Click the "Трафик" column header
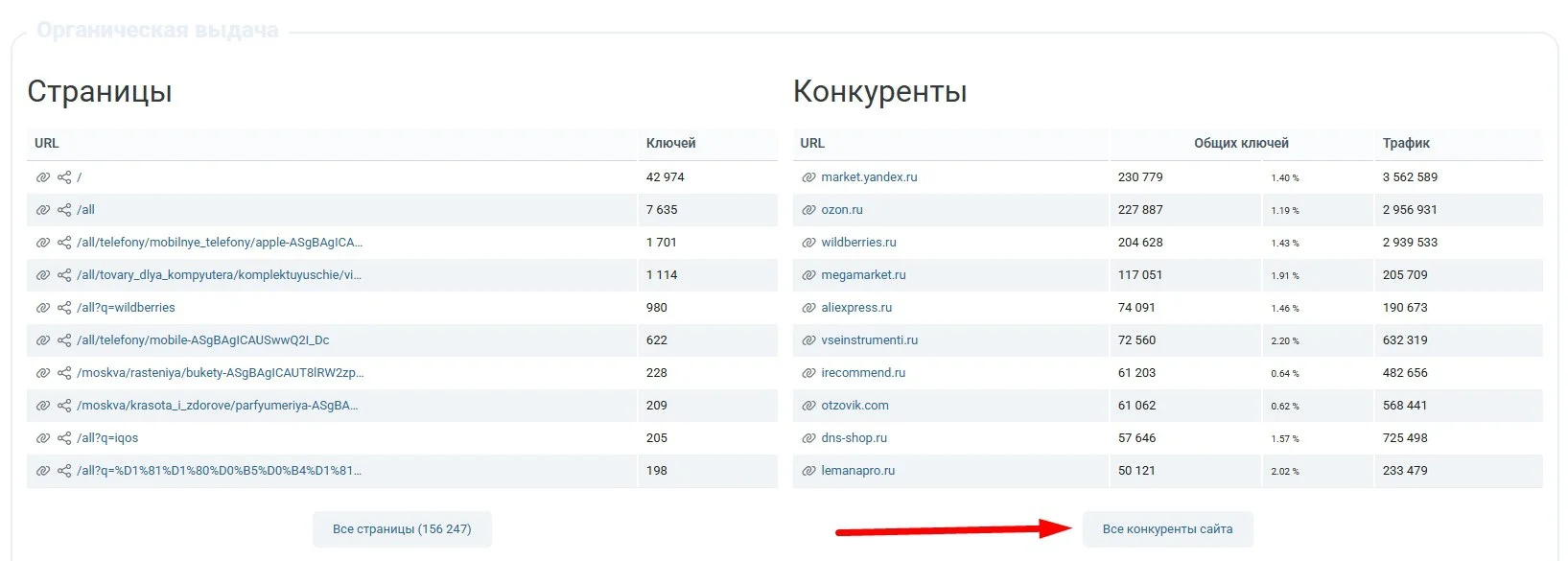The height and width of the screenshot is (561, 1568). 1406,143
